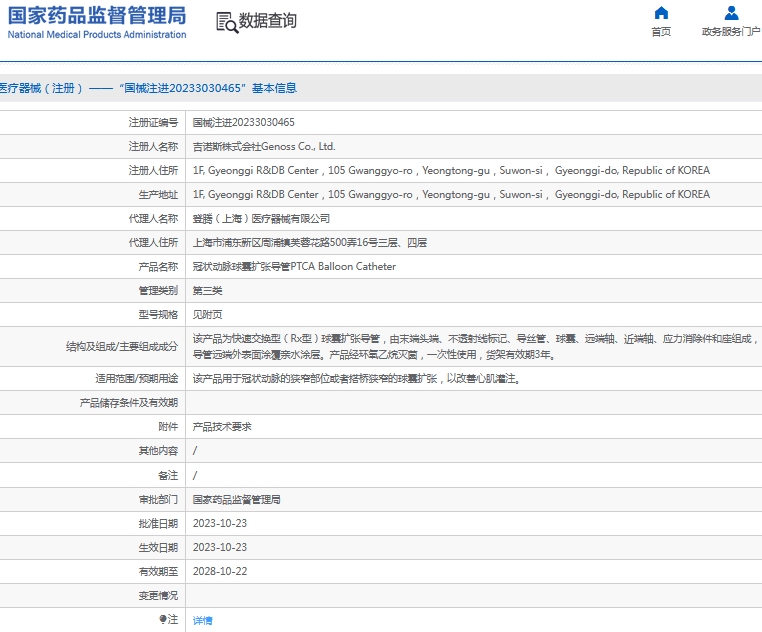Click the 产品储存条件及有效期 row label
Image resolution: width=762 pixels, height=632 pixels.
tap(129, 403)
